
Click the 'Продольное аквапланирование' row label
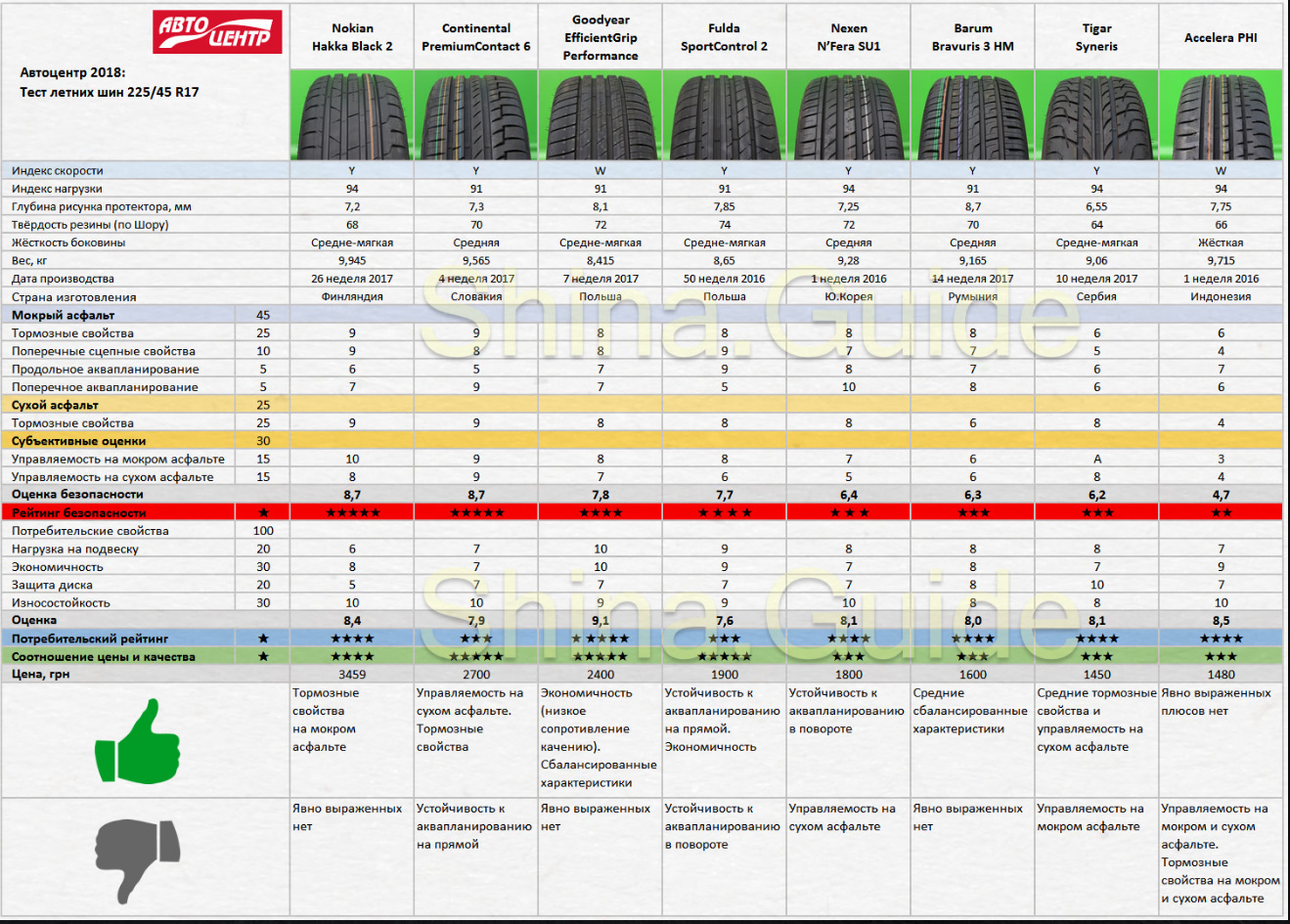click(106, 369)
